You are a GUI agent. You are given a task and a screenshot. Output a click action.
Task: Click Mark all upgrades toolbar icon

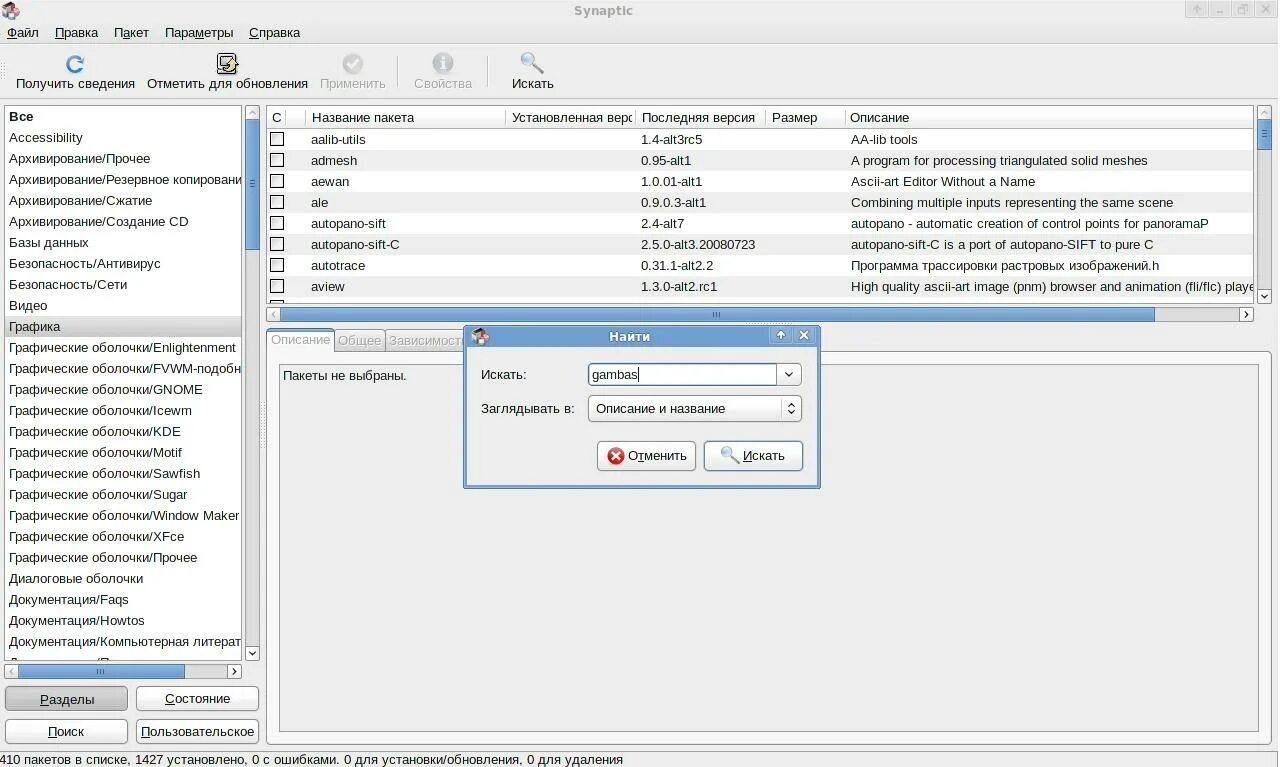point(227,64)
